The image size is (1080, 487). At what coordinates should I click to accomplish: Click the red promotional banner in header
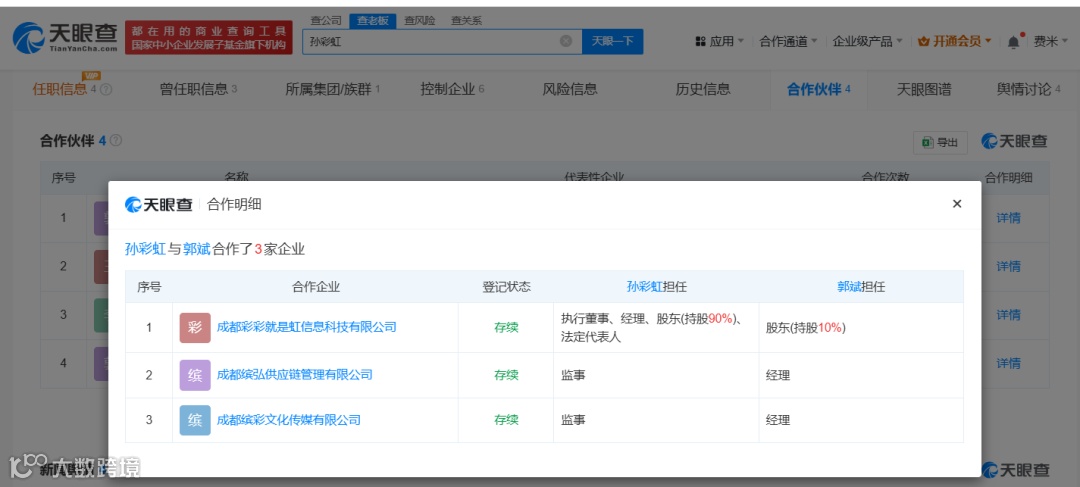209,38
